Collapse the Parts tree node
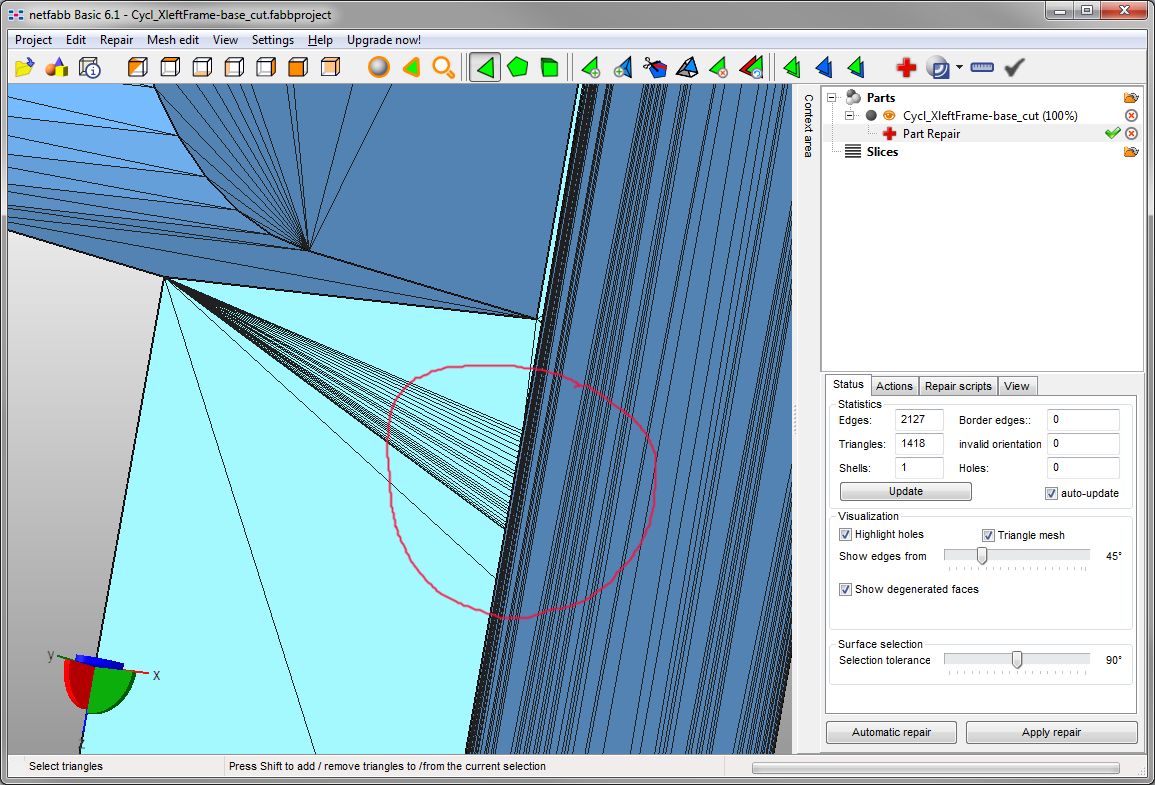Image resolution: width=1155 pixels, height=785 pixels. pyautogui.click(x=831, y=98)
